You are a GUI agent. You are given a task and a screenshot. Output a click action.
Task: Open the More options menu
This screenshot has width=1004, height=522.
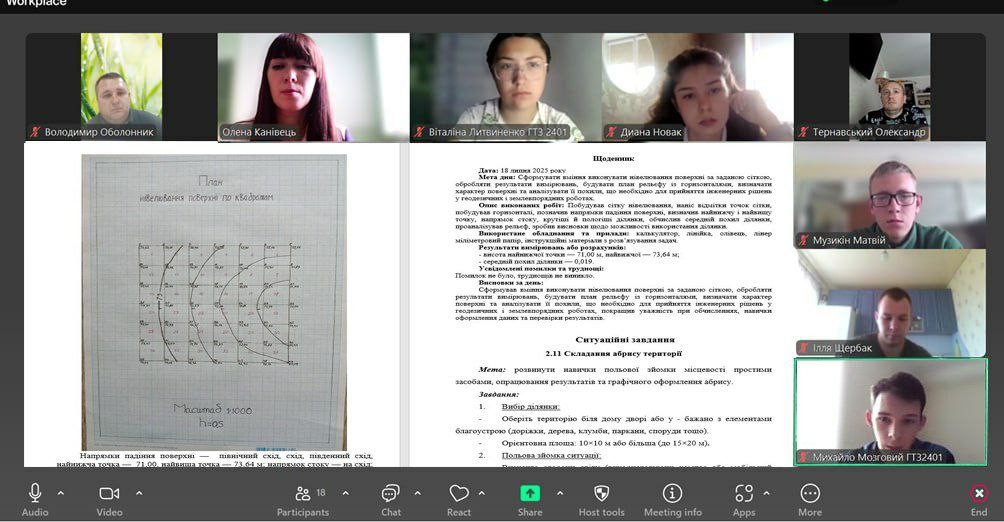click(x=810, y=494)
